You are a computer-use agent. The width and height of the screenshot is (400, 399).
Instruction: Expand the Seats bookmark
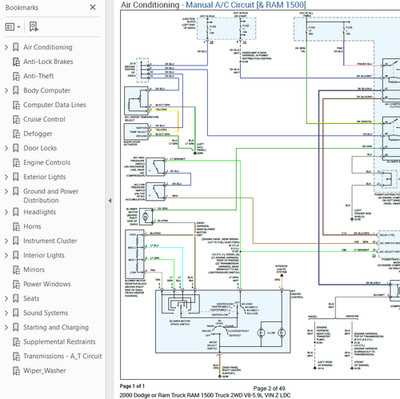tap(6, 298)
